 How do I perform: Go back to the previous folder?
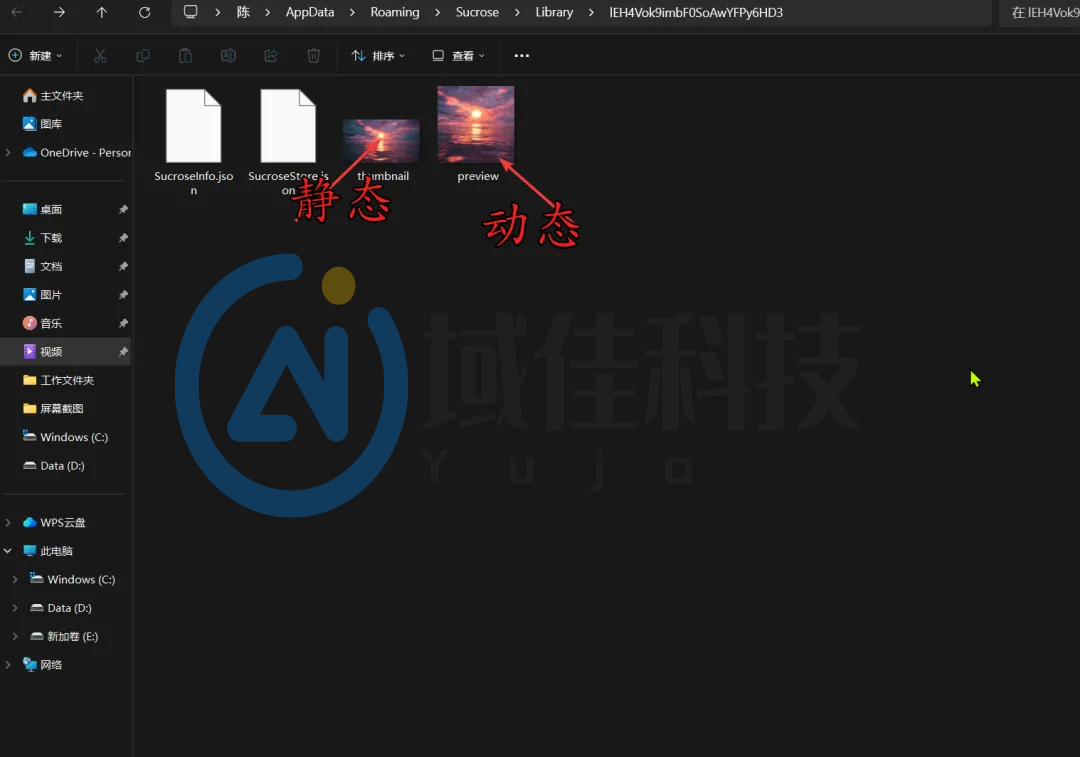pos(17,12)
